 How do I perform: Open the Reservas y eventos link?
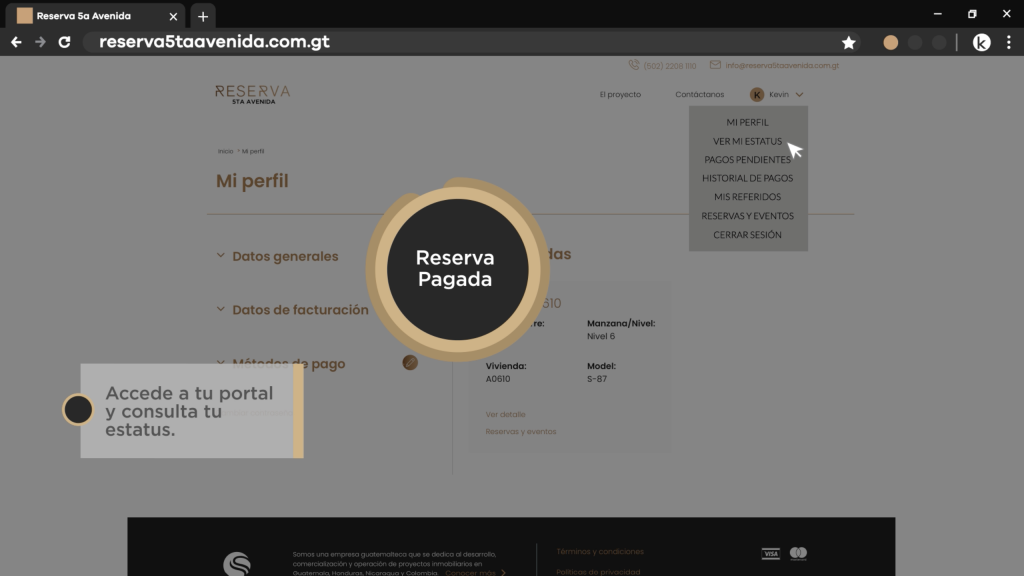click(520, 431)
